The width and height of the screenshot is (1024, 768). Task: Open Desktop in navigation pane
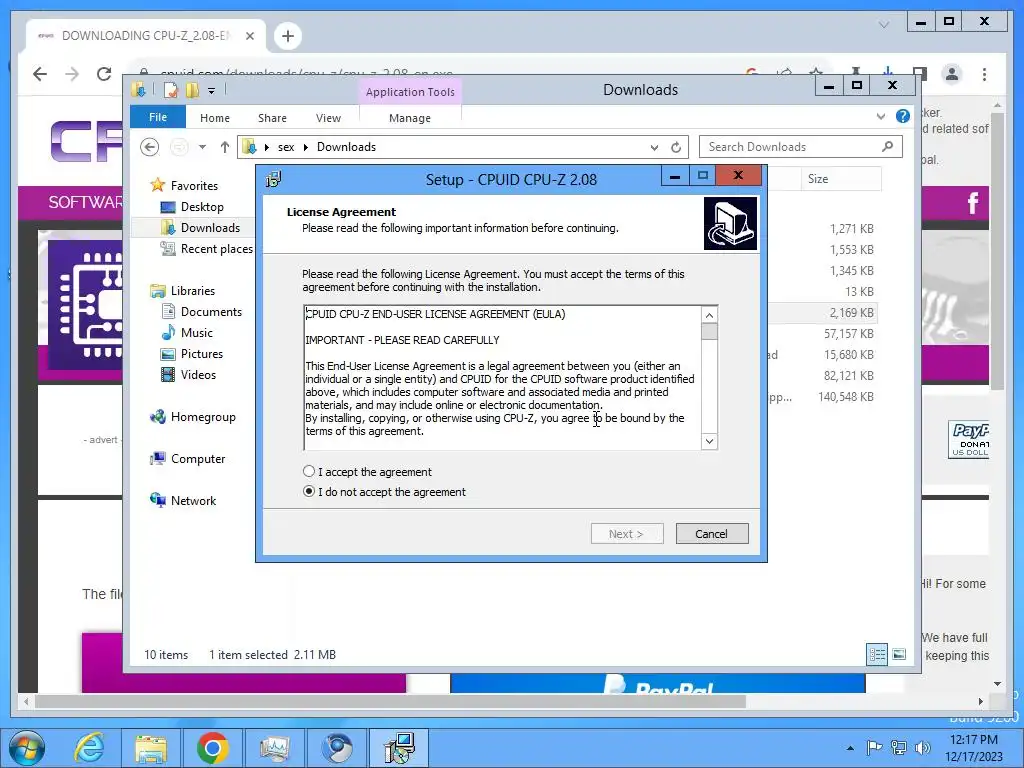tap(202, 206)
